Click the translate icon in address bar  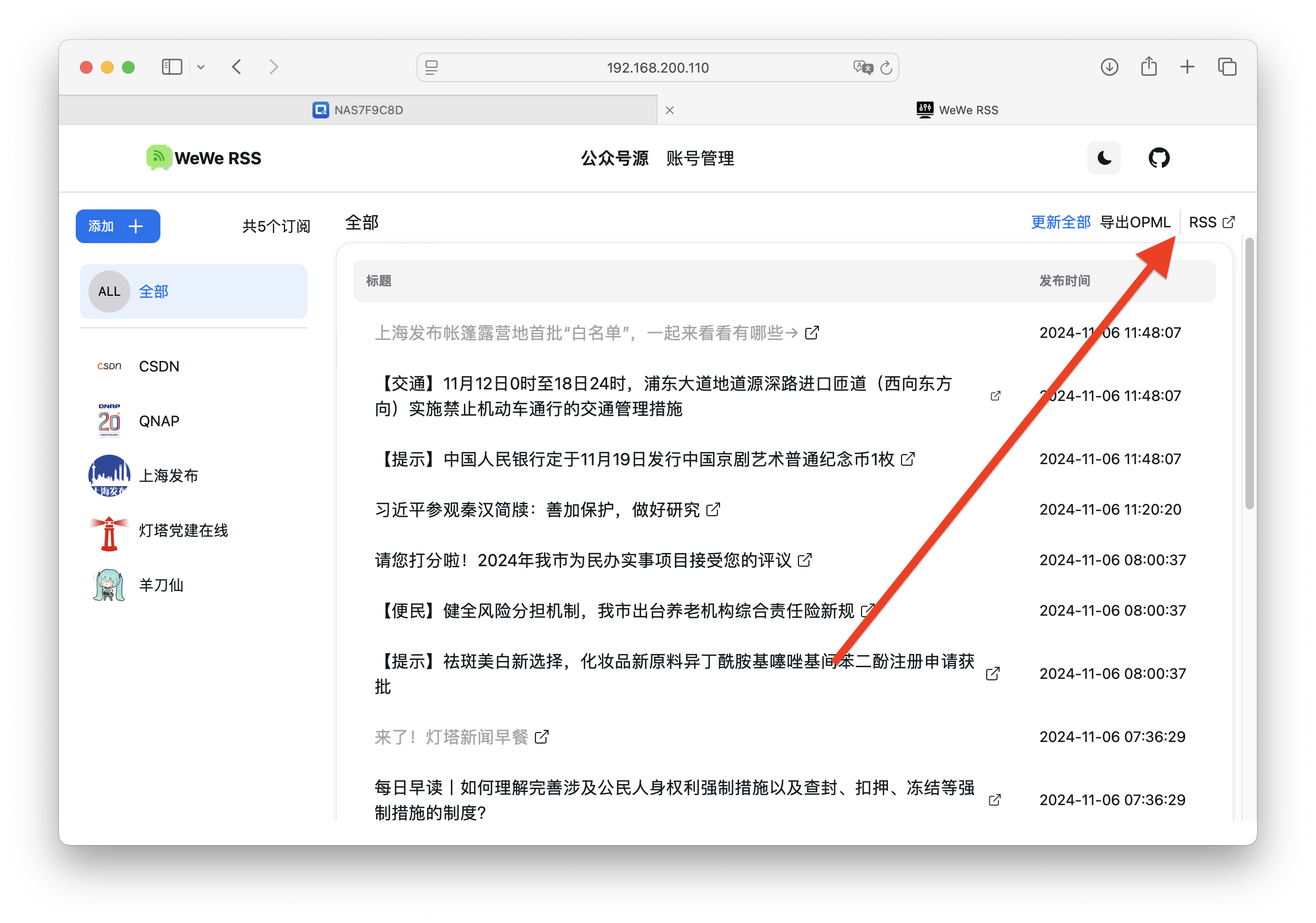pyautogui.click(x=862, y=68)
